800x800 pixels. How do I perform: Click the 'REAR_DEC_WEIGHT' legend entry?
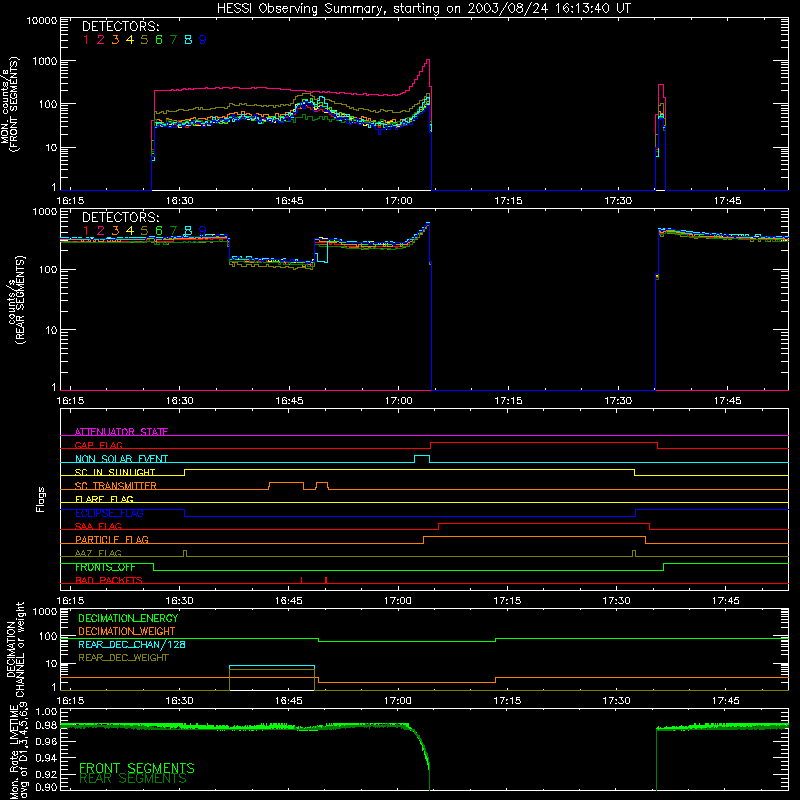[123, 658]
